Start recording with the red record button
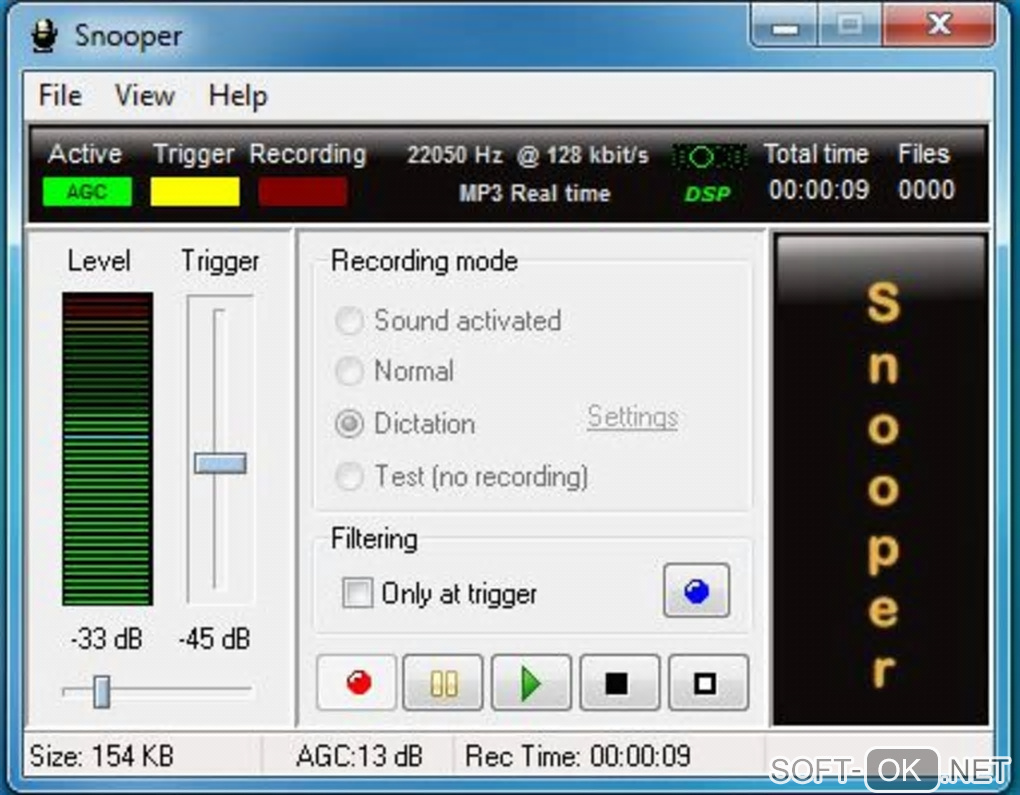The height and width of the screenshot is (795, 1020). click(x=356, y=682)
